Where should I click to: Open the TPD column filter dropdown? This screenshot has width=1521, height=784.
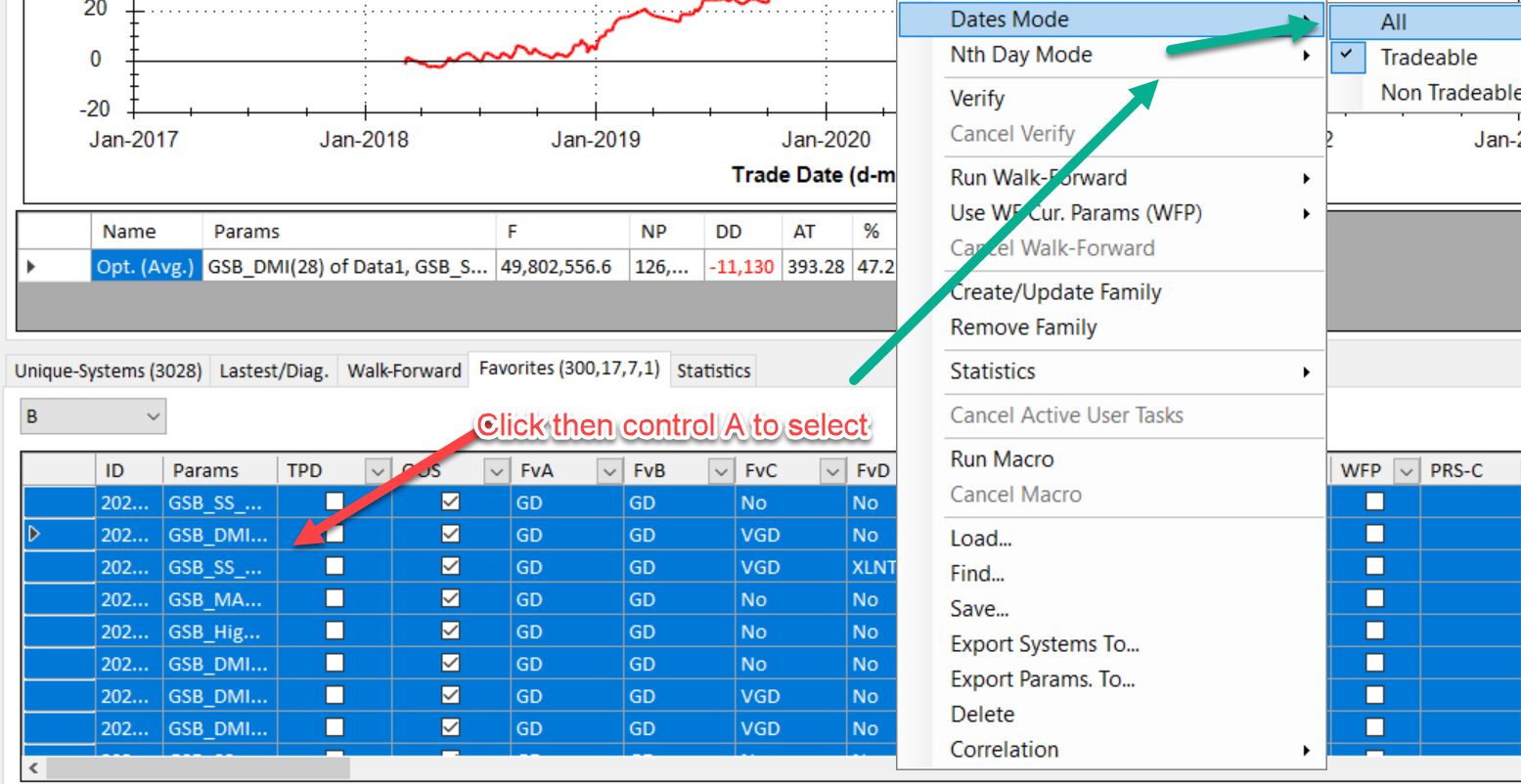click(378, 471)
